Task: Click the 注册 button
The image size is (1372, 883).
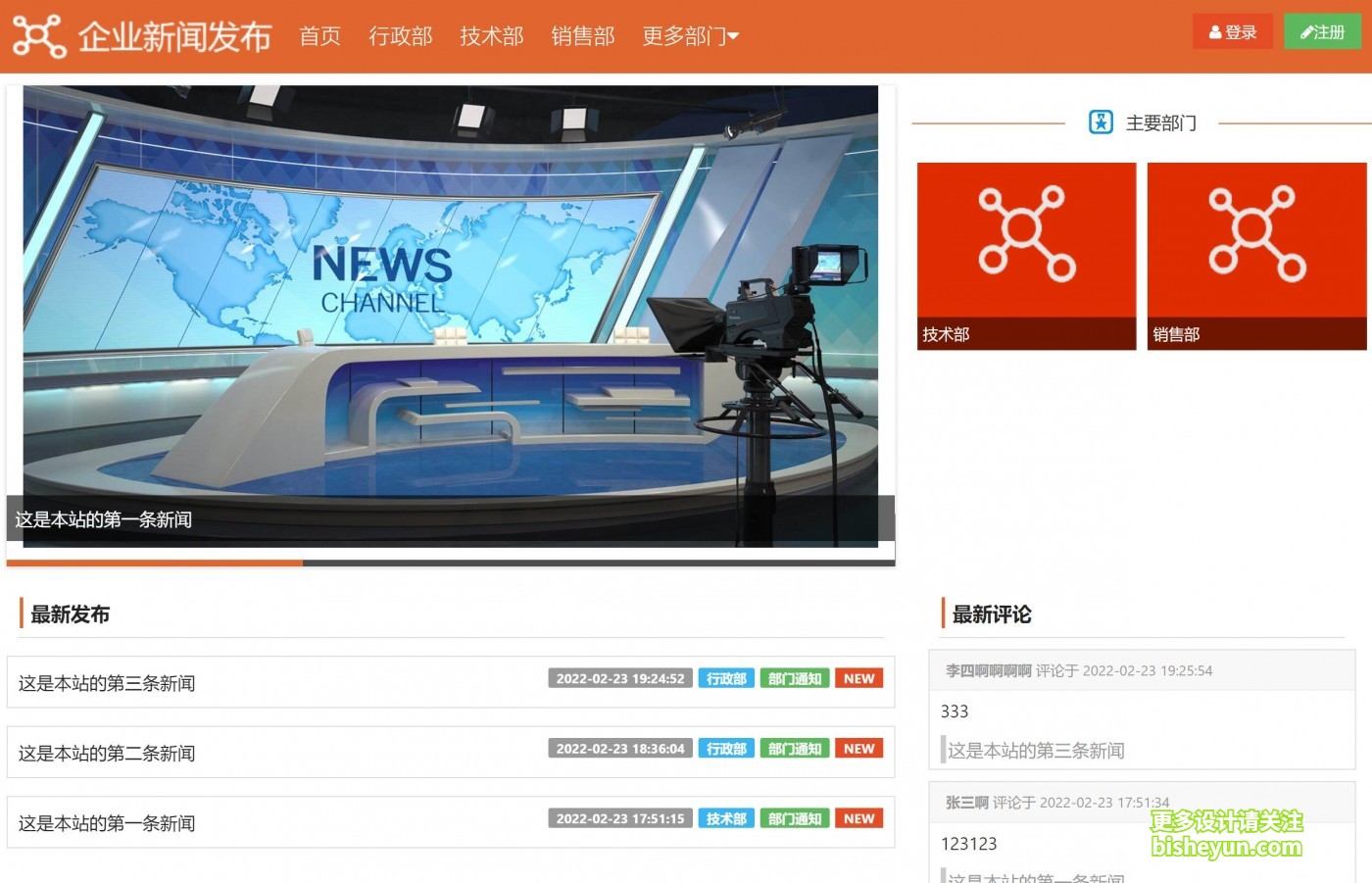Action: (x=1322, y=31)
